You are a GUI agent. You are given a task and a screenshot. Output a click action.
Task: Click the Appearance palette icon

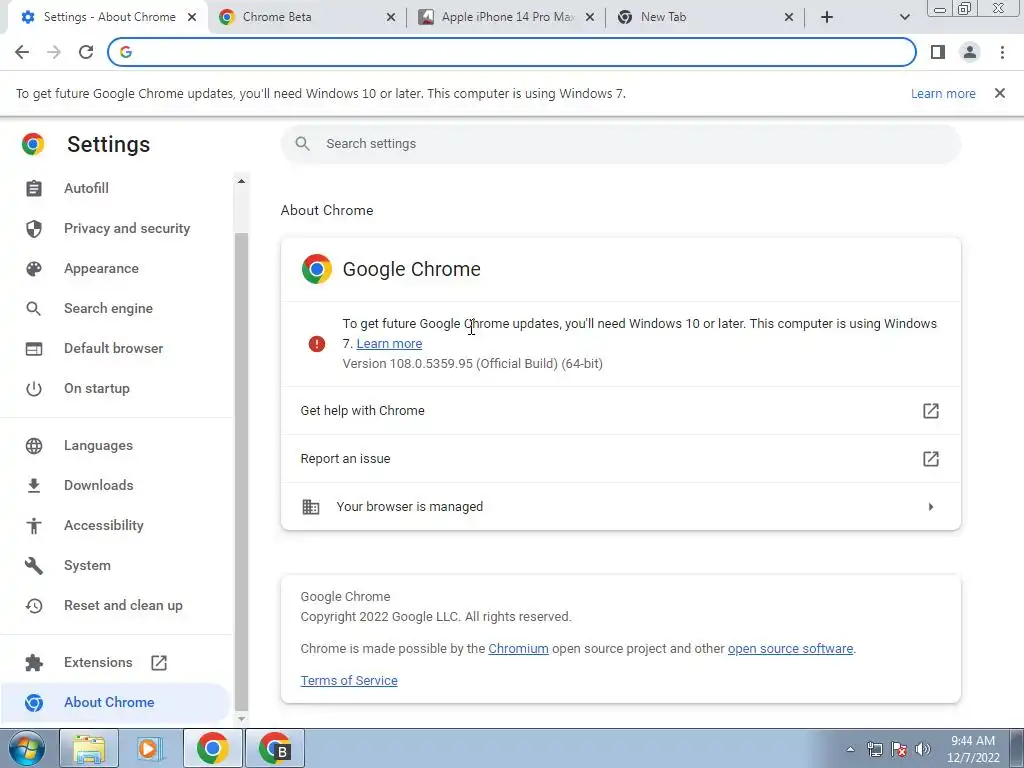[x=34, y=268]
